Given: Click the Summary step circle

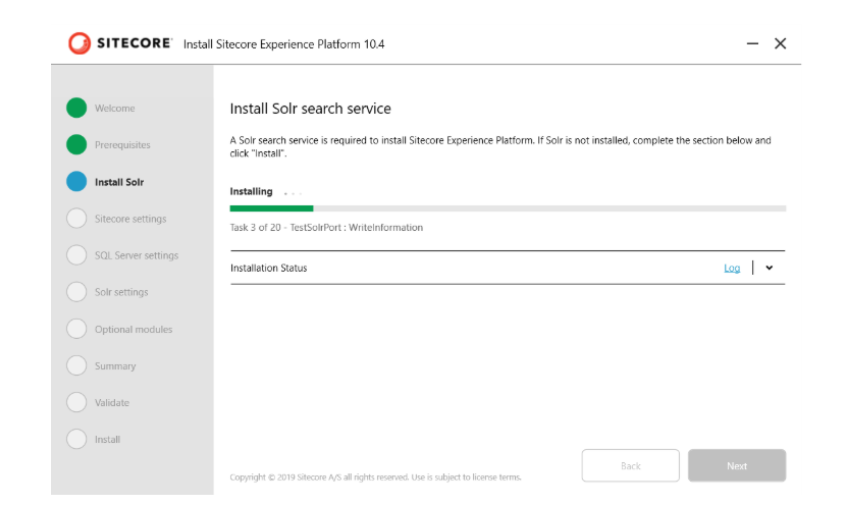Looking at the screenshot, I should (77, 366).
